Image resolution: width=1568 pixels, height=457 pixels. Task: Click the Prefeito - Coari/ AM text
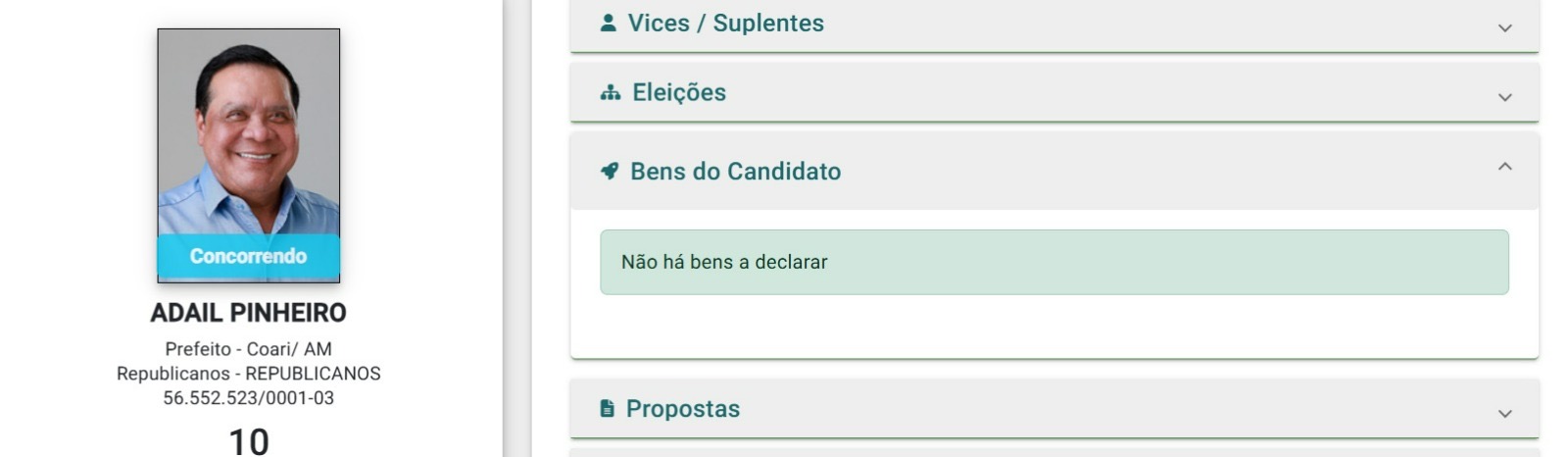(249, 349)
